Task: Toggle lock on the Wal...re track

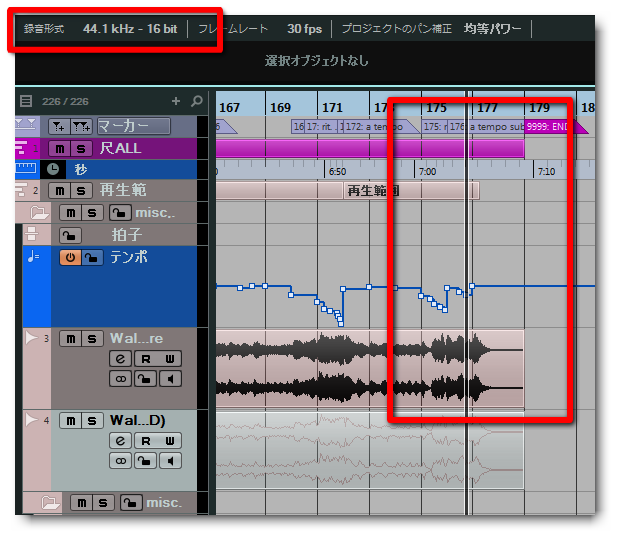Action: point(145,379)
